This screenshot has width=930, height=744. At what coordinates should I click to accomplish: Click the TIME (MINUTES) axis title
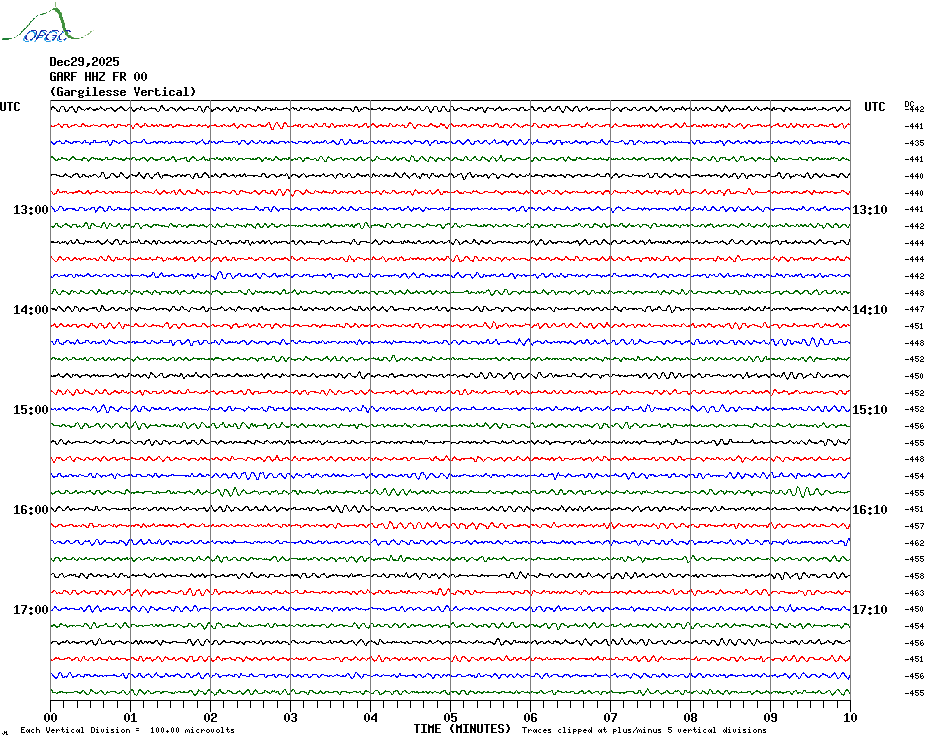click(462, 729)
